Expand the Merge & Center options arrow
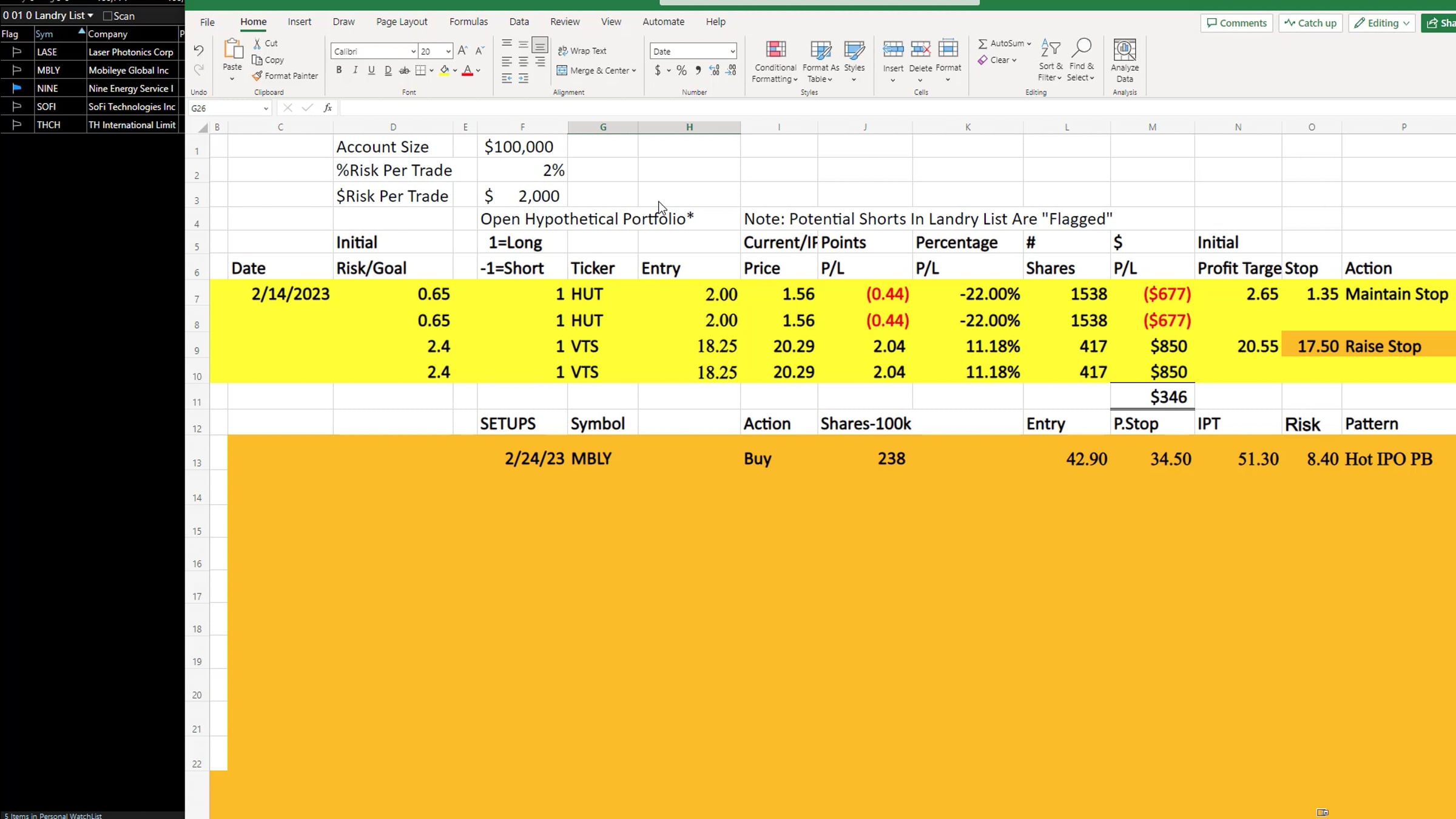The height and width of the screenshot is (819, 1456). tap(634, 71)
